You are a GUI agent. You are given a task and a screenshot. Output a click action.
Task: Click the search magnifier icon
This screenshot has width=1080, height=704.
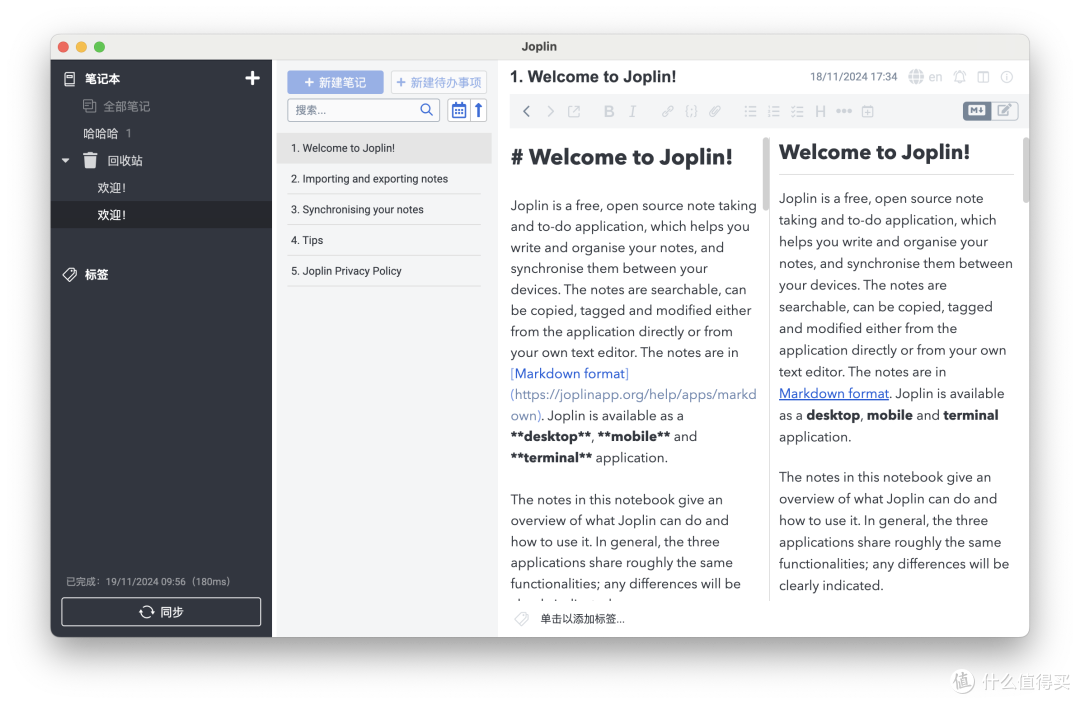(427, 110)
